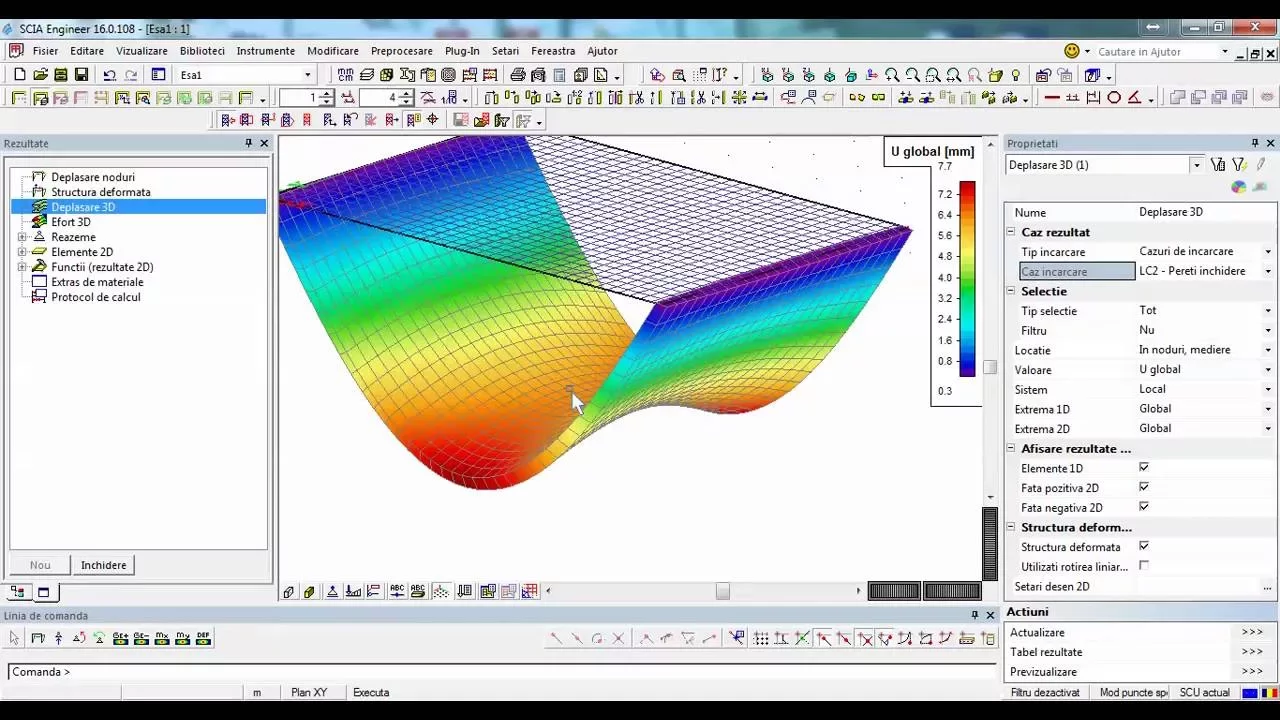This screenshot has width=1280, height=720.
Task: Expand the Functii (rezultate 2D) node
Action: pos(22,267)
